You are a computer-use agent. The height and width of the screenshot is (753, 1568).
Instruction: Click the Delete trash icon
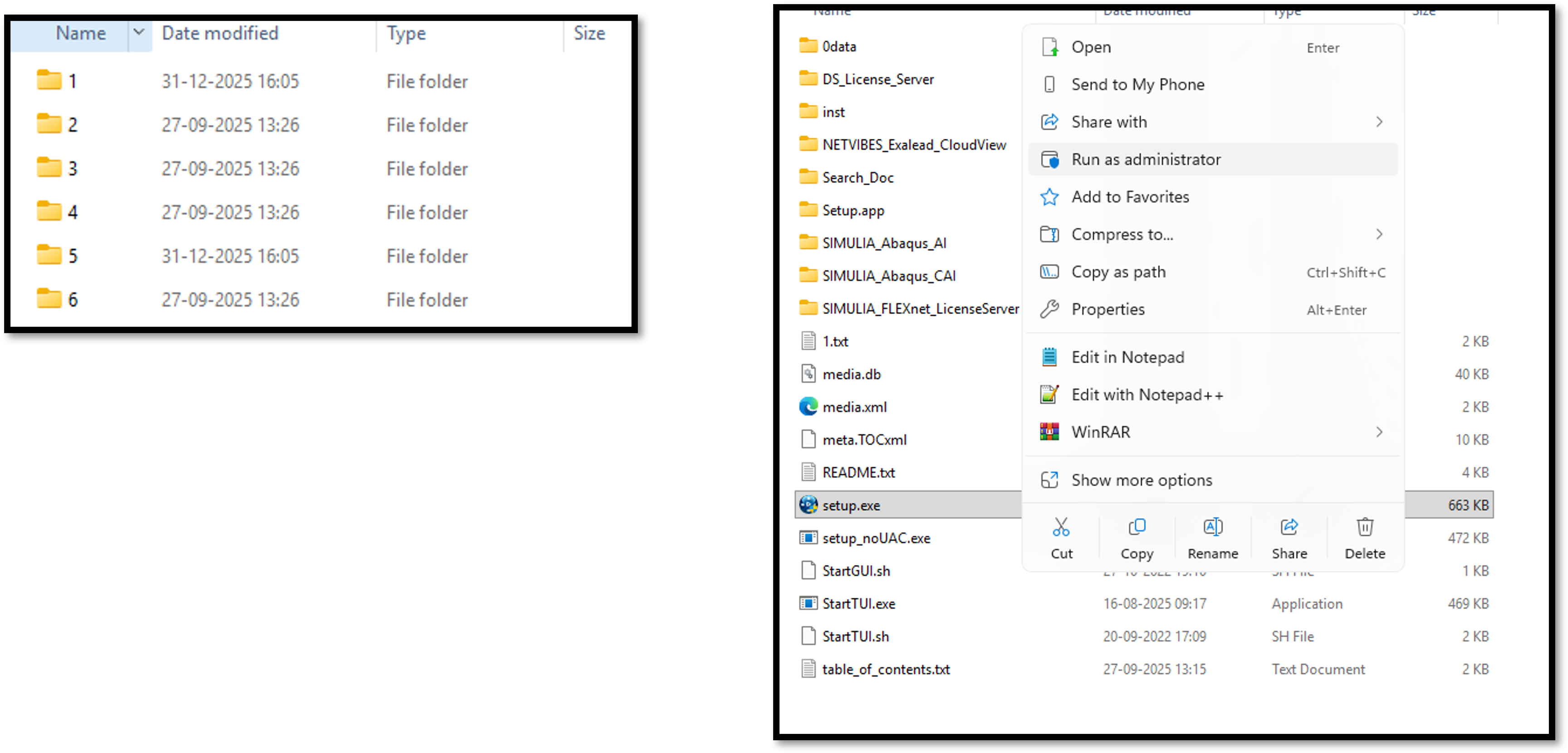pos(1365,527)
